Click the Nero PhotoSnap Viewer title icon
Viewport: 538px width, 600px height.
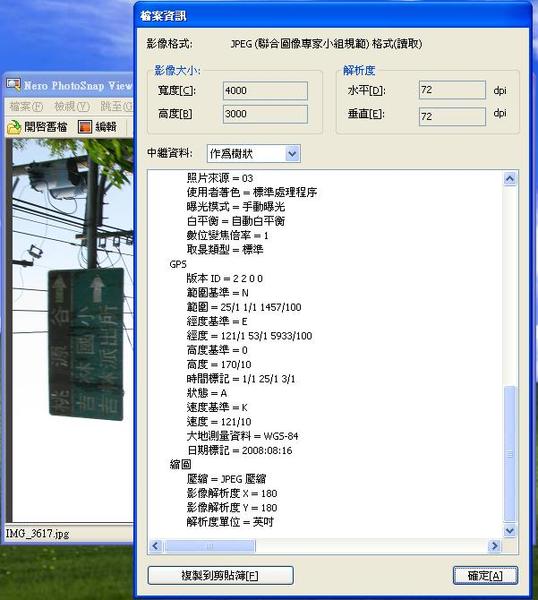point(13,85)
